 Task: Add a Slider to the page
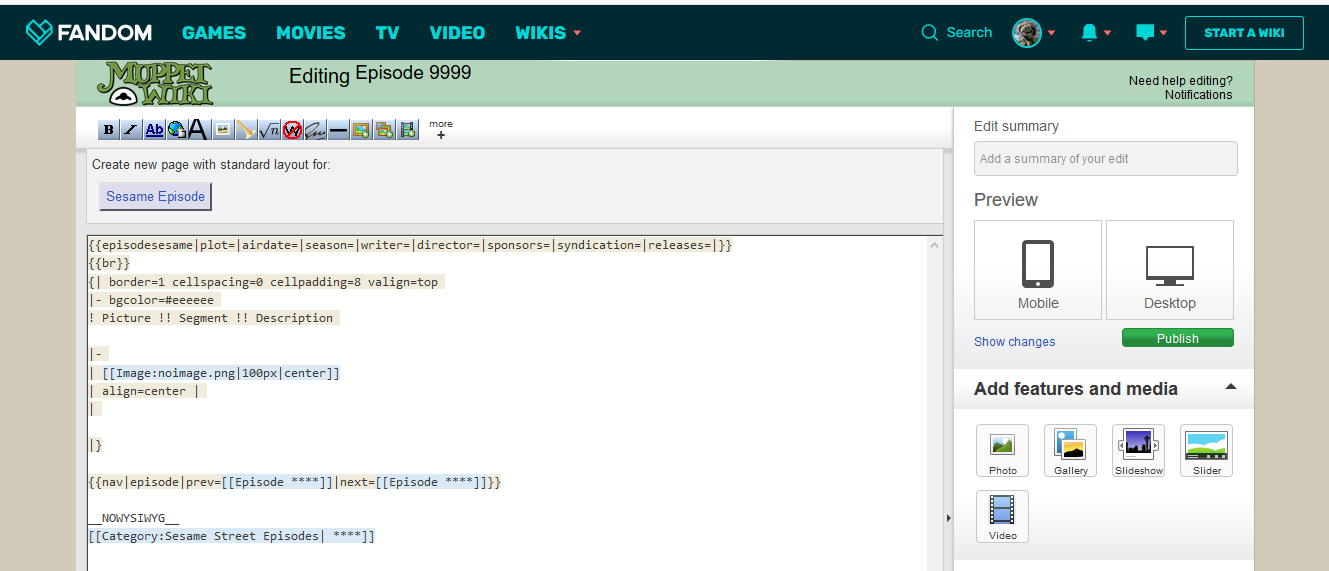(1206, 451)
